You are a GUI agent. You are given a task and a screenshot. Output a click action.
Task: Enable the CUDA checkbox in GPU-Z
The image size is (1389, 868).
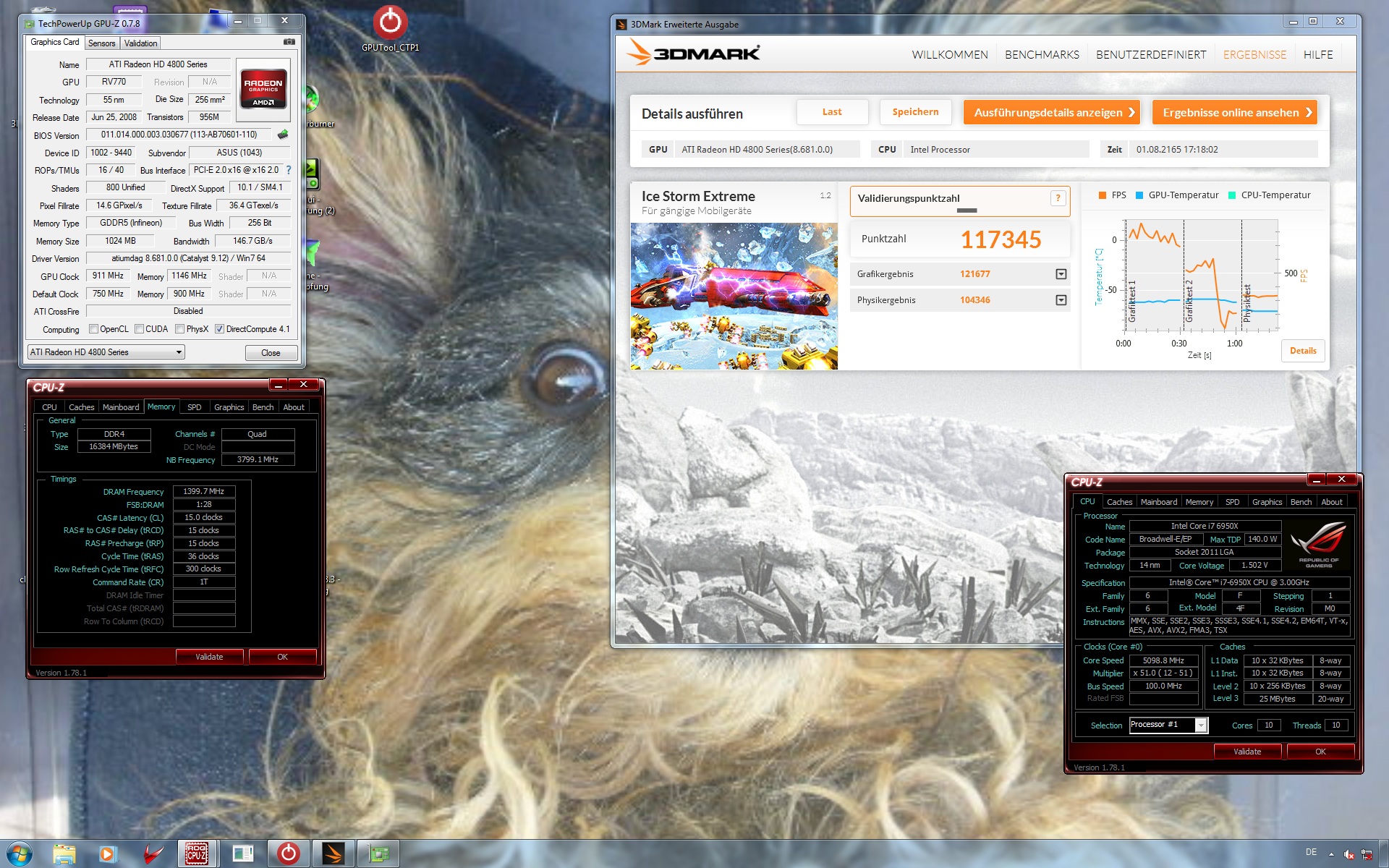coord(139,329)
